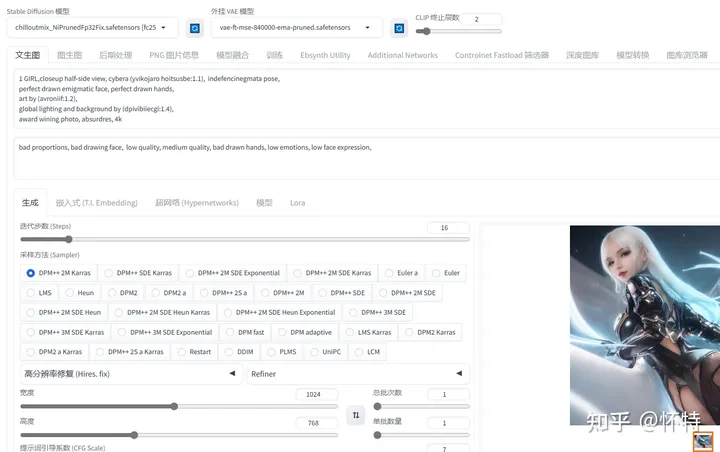Screen dimensions: 720x452
Task: Select the DPM2 a sampler
Action: point(169,293)
